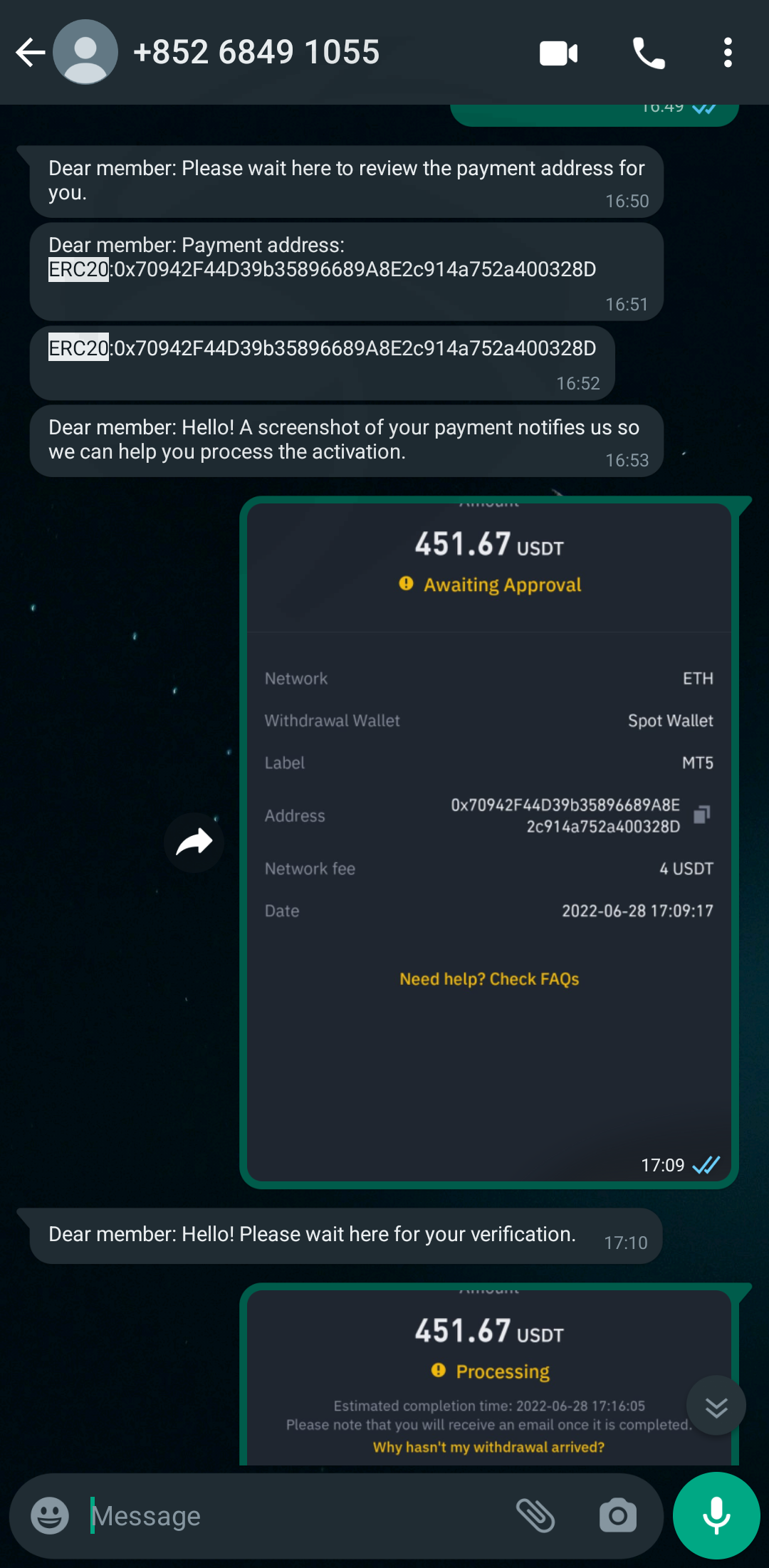
Task: Tap the contact number +852 6849 1055
Action: point(256,53)
